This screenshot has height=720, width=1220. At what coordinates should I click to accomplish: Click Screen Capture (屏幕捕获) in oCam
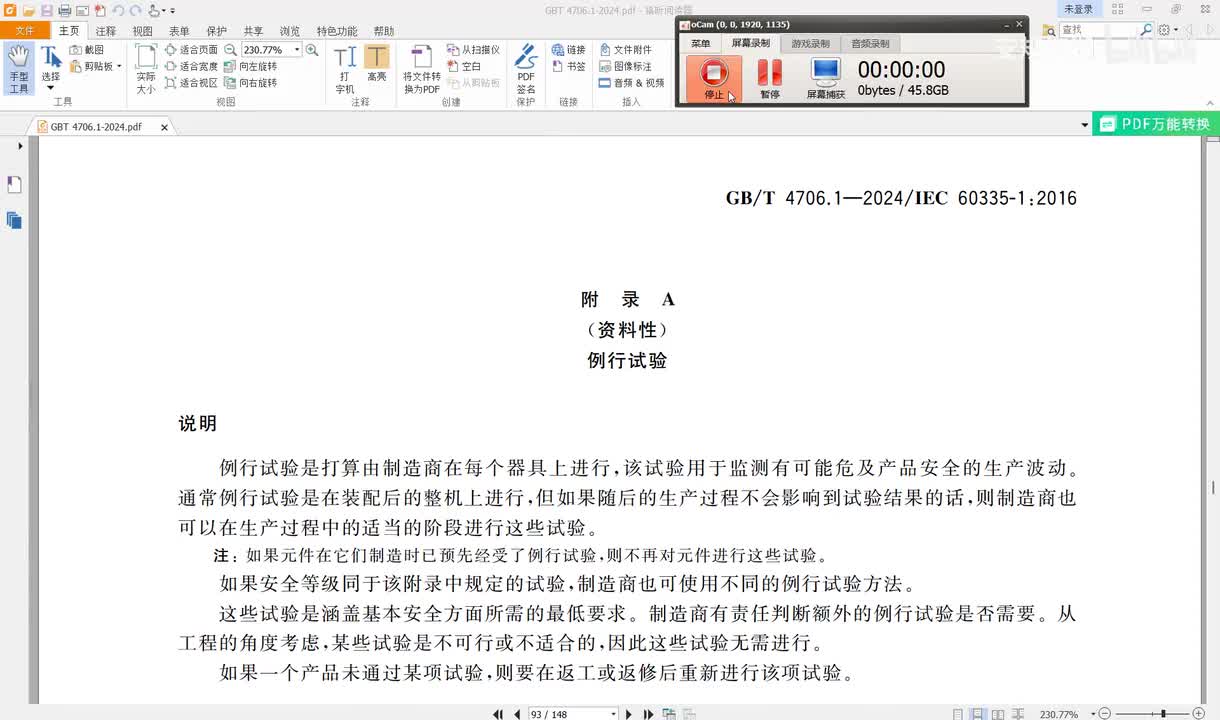click(x=826, y=78)
